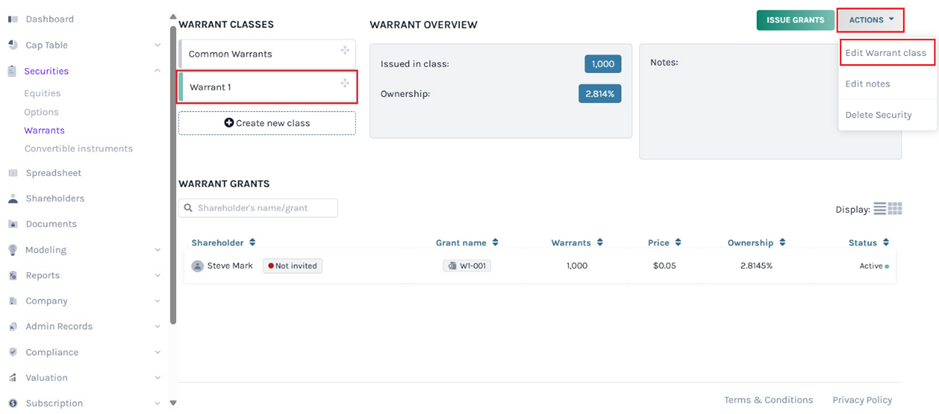Collapse the Securities section
This screenshot has width=939, height=414.
coord(157,71)
